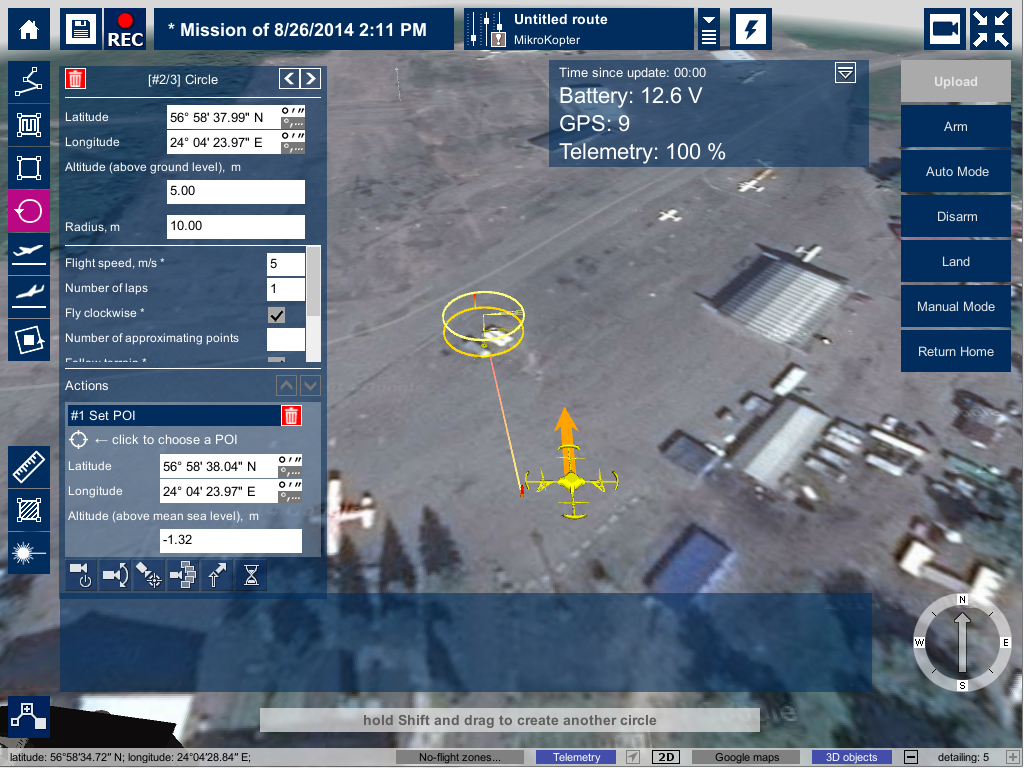This screenshot has width=1024, height=768.
Task: Toggle the follow-vehicle arrow icon in status bar
Action: point(632,758)
